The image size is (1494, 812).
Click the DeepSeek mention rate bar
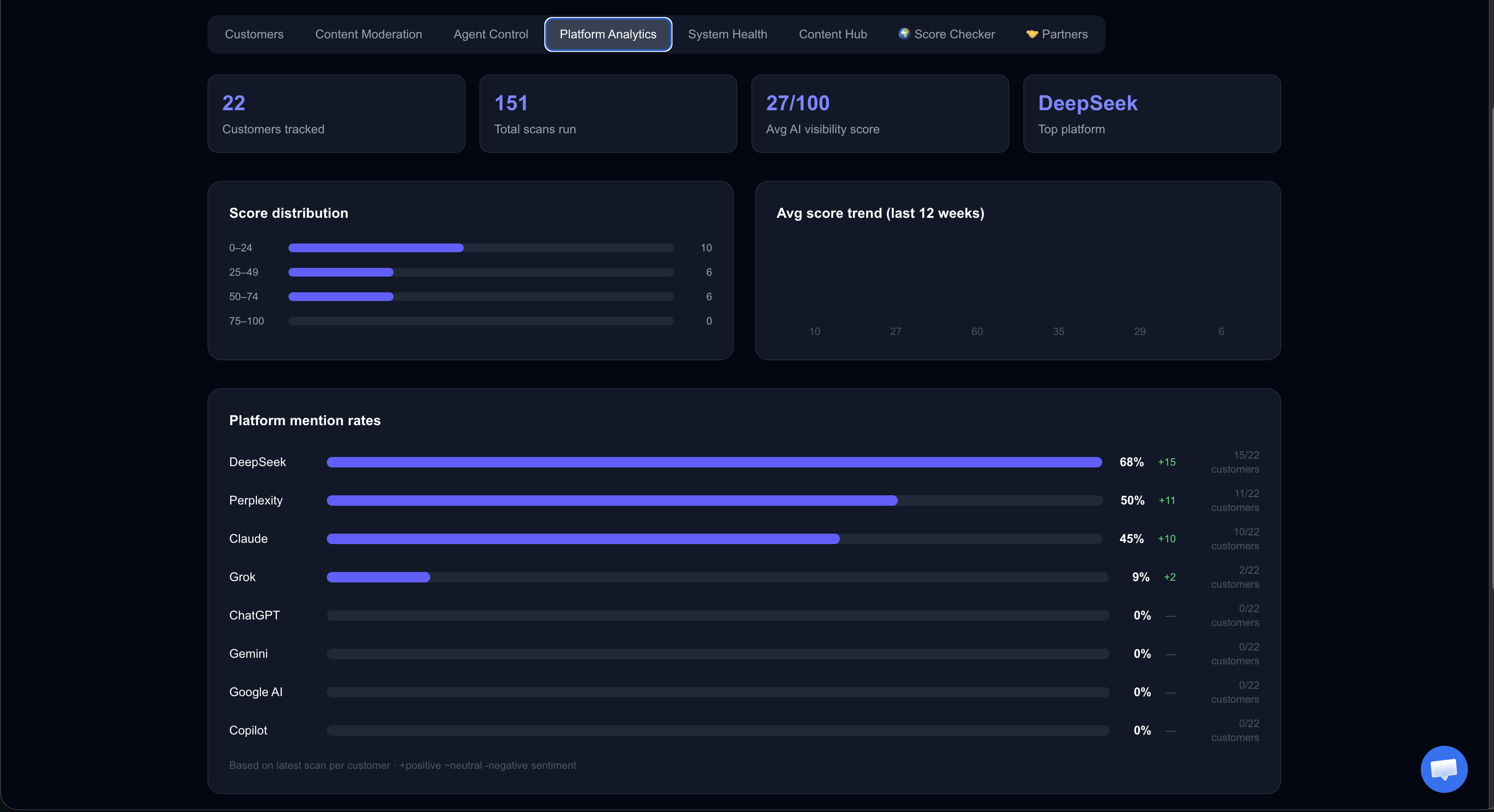pyautogui.click(x=714, y=462)
